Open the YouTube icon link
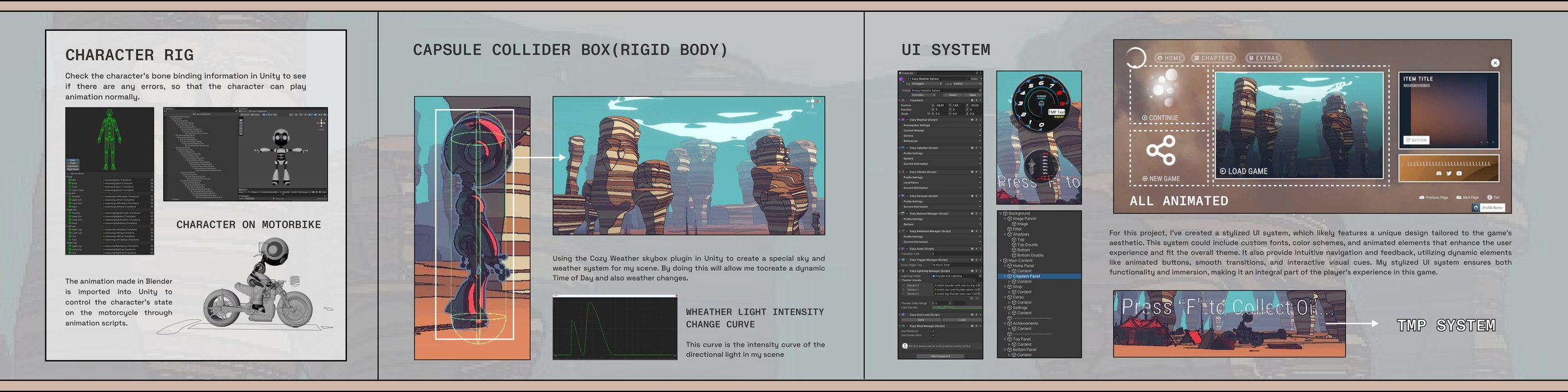The height and width of the screenshot is (392, 1568). tap(1459, 173)
